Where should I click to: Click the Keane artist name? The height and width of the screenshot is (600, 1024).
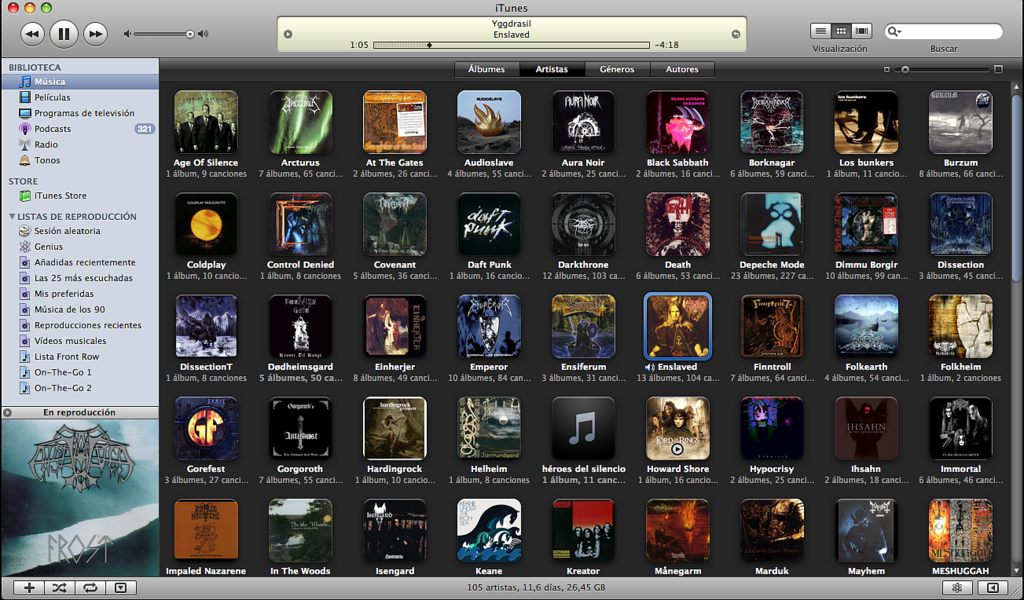pos(489,571)
